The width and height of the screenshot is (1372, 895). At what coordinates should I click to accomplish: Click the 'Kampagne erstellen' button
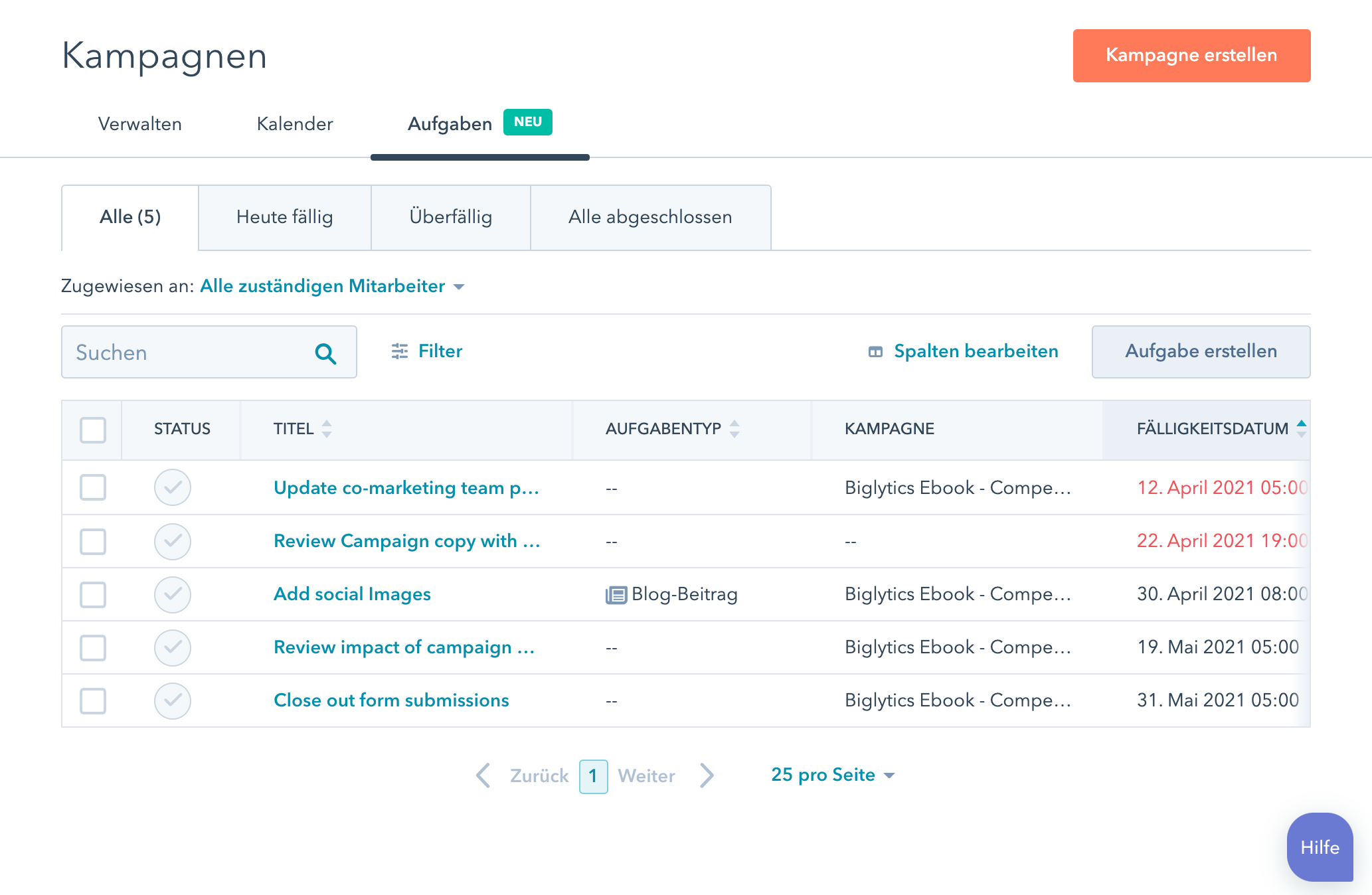1191,56
